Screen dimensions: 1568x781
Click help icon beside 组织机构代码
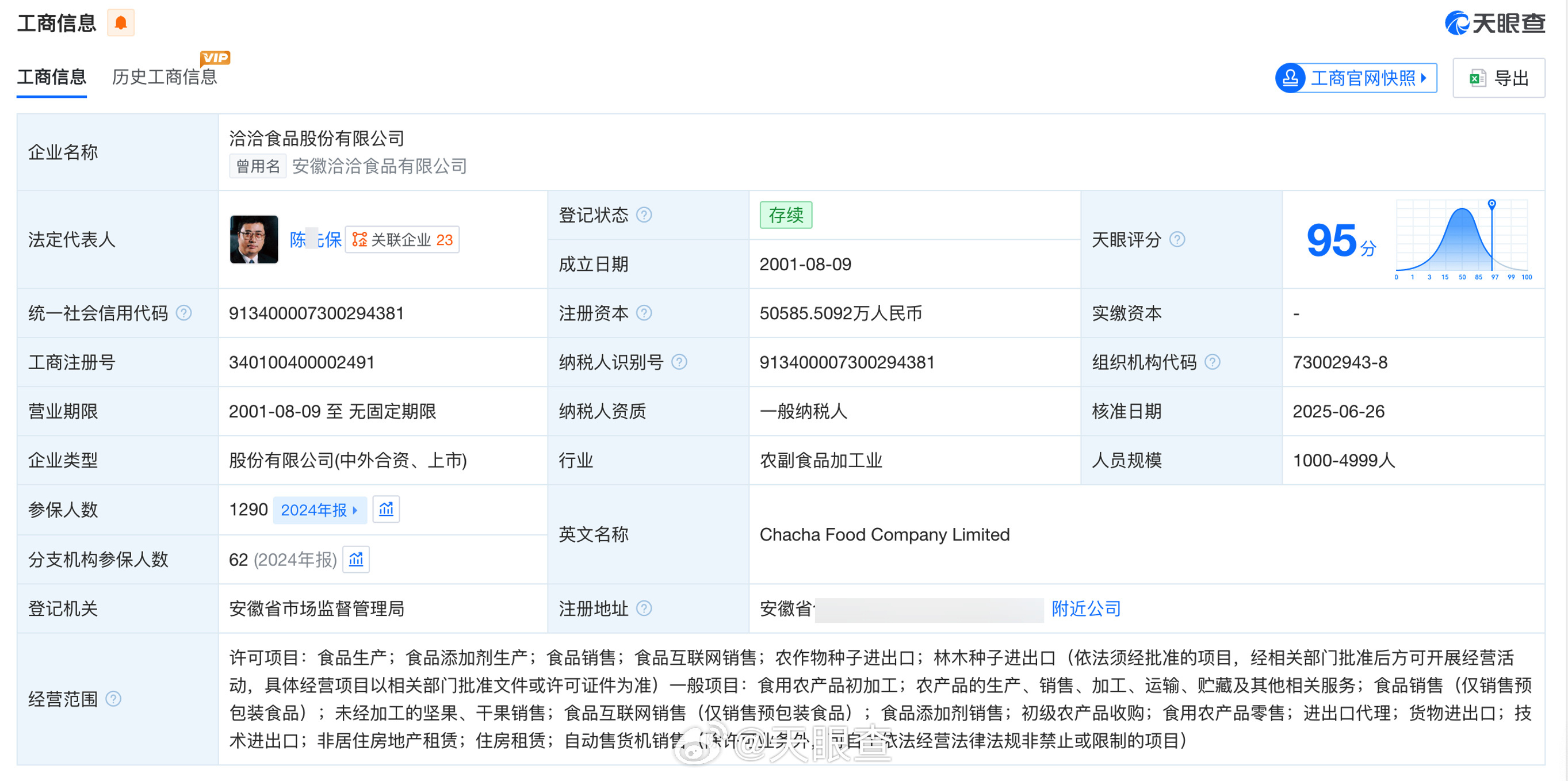[1212, 362]
